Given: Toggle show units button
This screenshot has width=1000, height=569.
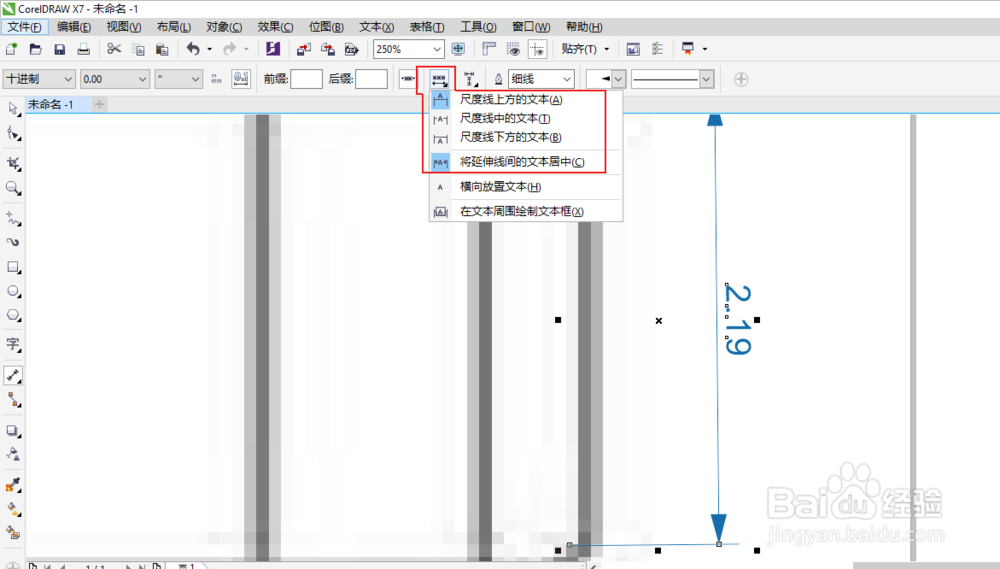Looking at the screenshot, I should coord(216,79).
